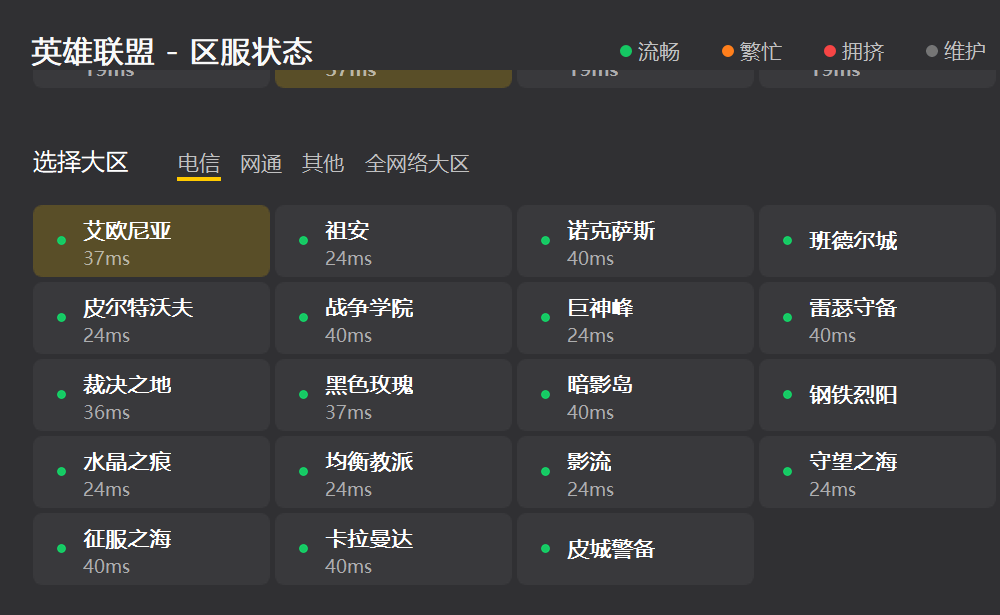Choose the 祖安 server

(393, 241)
